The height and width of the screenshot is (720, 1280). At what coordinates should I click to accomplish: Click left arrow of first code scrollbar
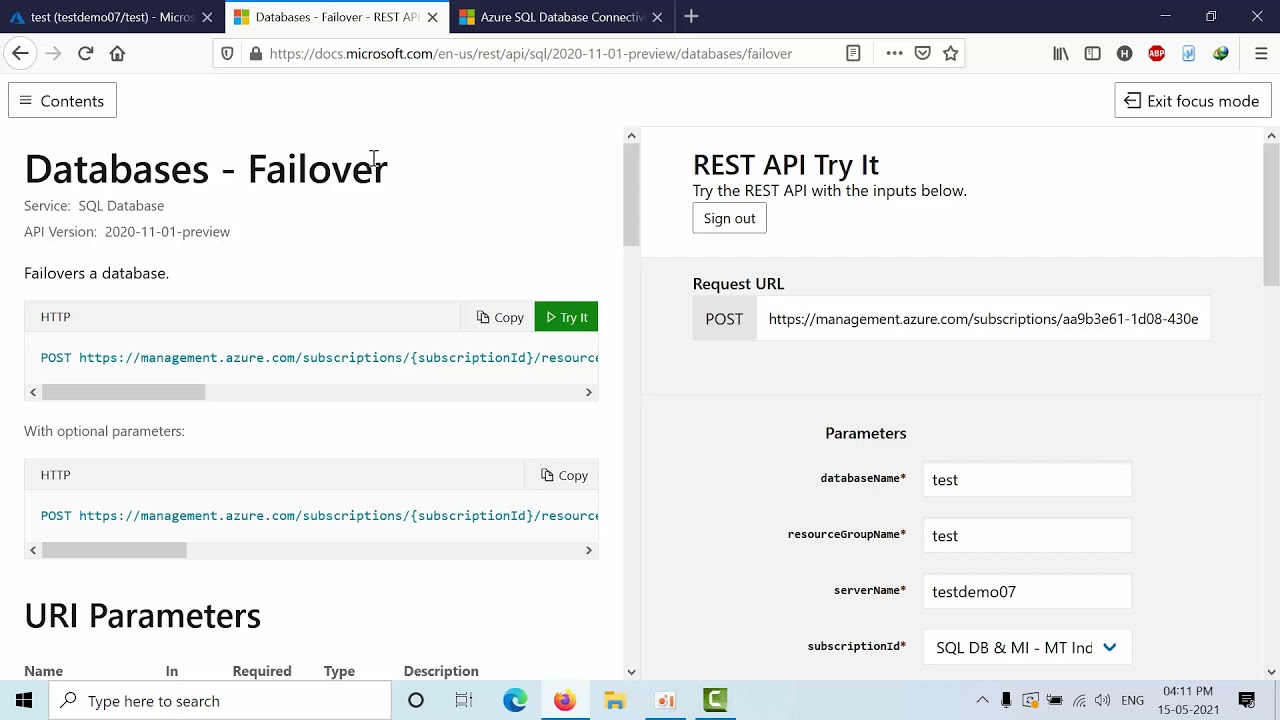click(x=33, y=392)
